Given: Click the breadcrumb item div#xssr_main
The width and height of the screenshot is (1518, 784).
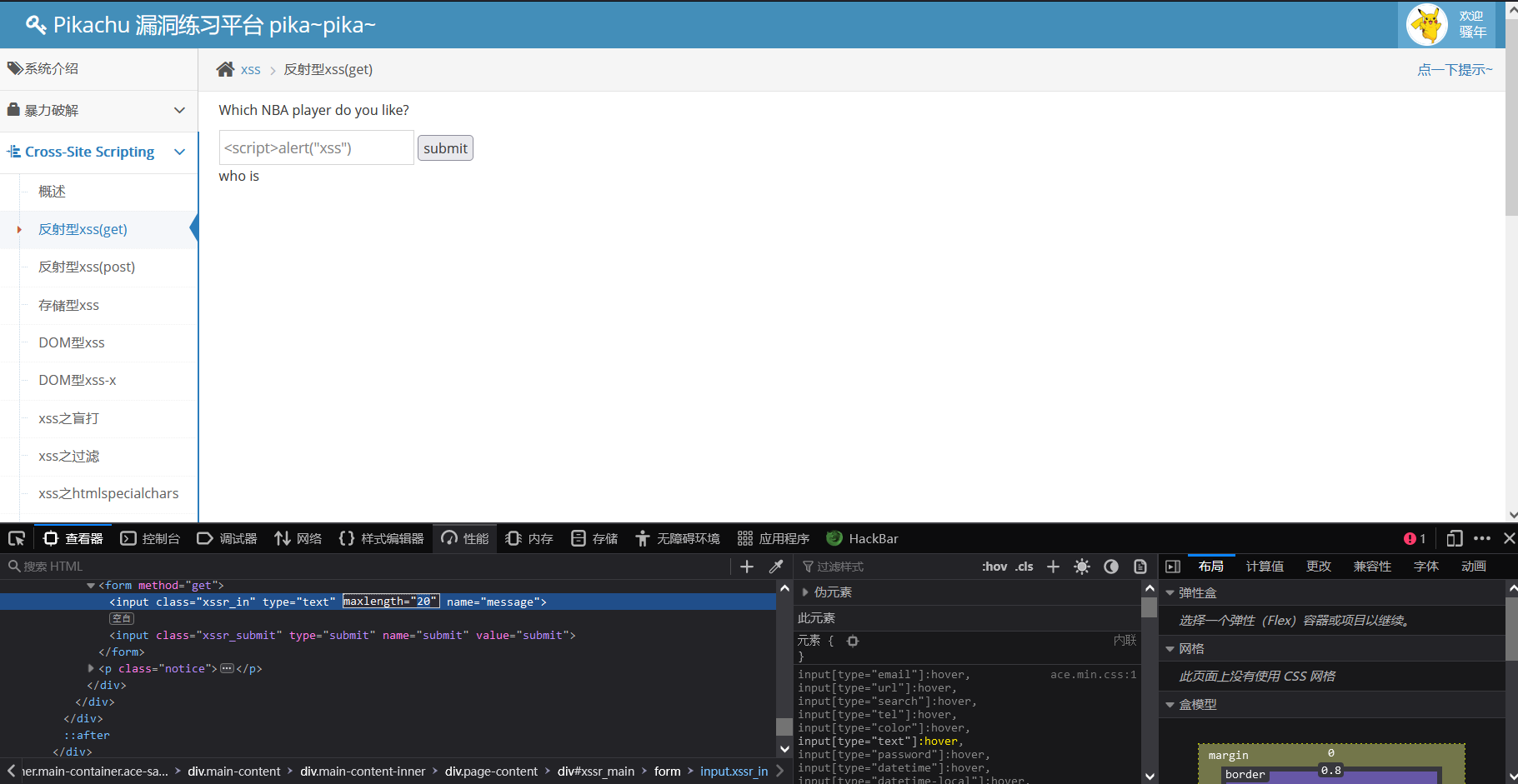Looking at the screenshot, I should pyautogui.click(x=596, y=772).
